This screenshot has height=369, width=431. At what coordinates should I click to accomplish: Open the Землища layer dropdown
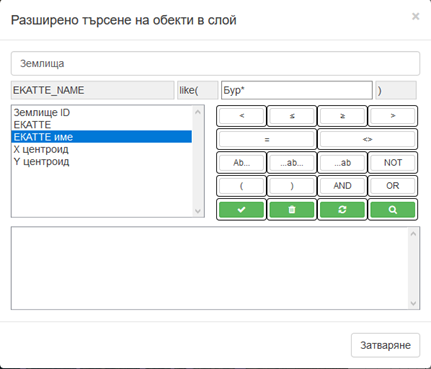coord(215,63)
